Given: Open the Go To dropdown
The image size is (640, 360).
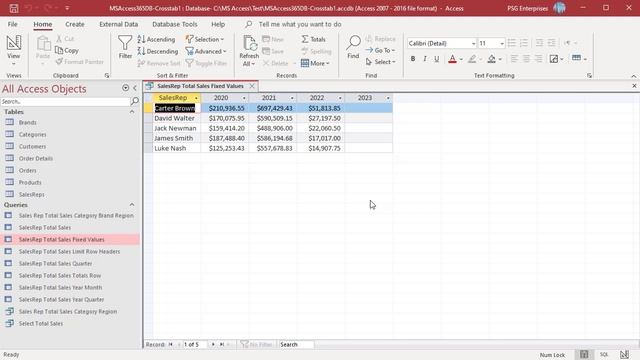Looking at the screenshot, I should (380, 50).
